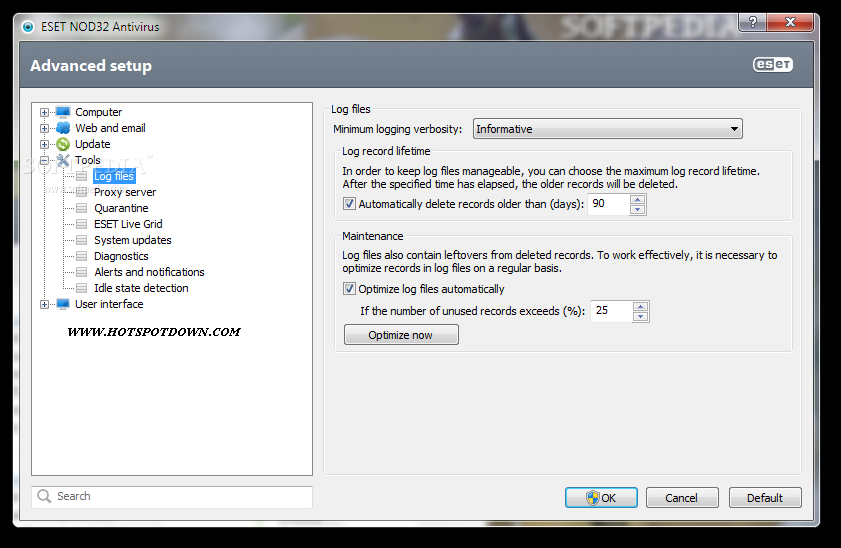The image size is (841, 548).
Task: Click the search magnifier icon
Action: click(x=44, y=497)
